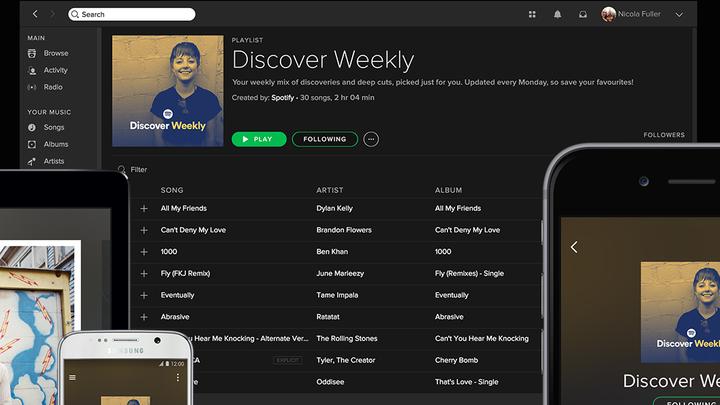Toggle the Following button
Viewport: 720px width, 405px height.
pos(325,139)
